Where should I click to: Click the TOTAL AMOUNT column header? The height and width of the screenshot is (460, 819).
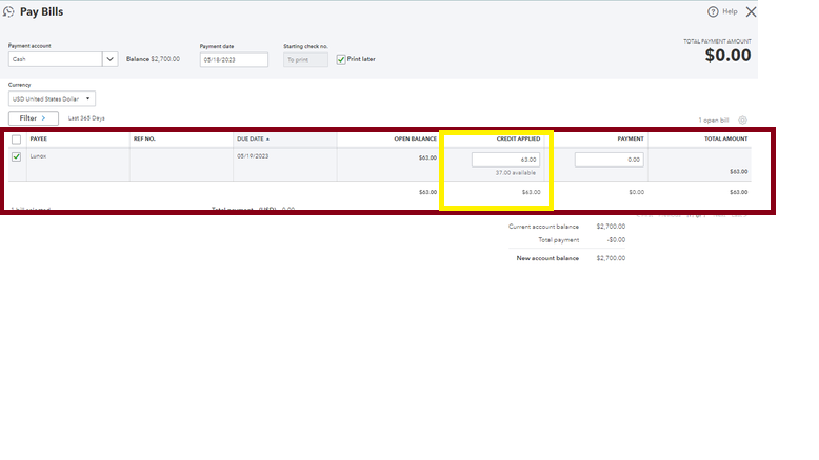[x=726, y=139]
